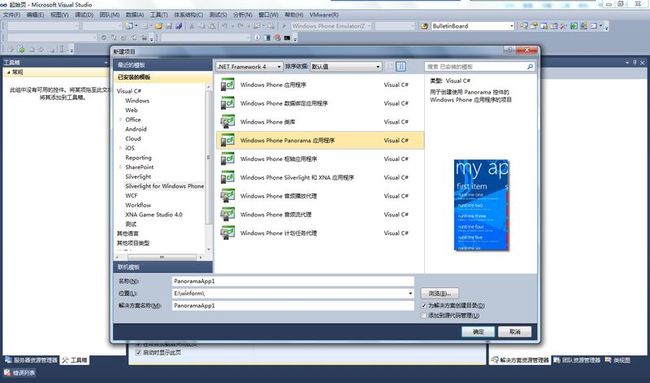Open the location path dropdown arrow
The width and height of the screenshot is (650, 383).
coord(410,293)
